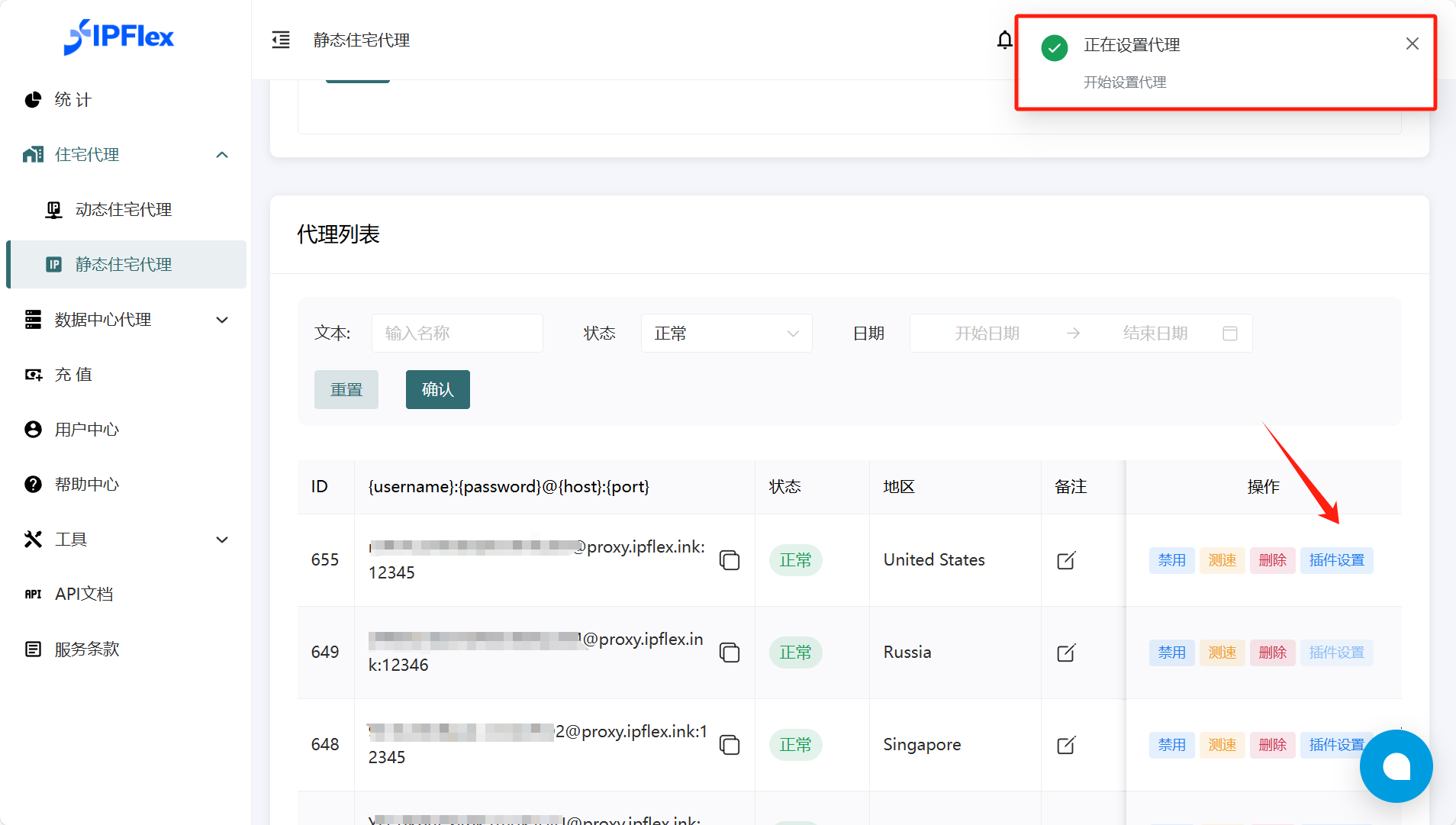Disable proxy 655 with 禁用 button
The width and height of the screenshot is (1456, 825).
1171,560
